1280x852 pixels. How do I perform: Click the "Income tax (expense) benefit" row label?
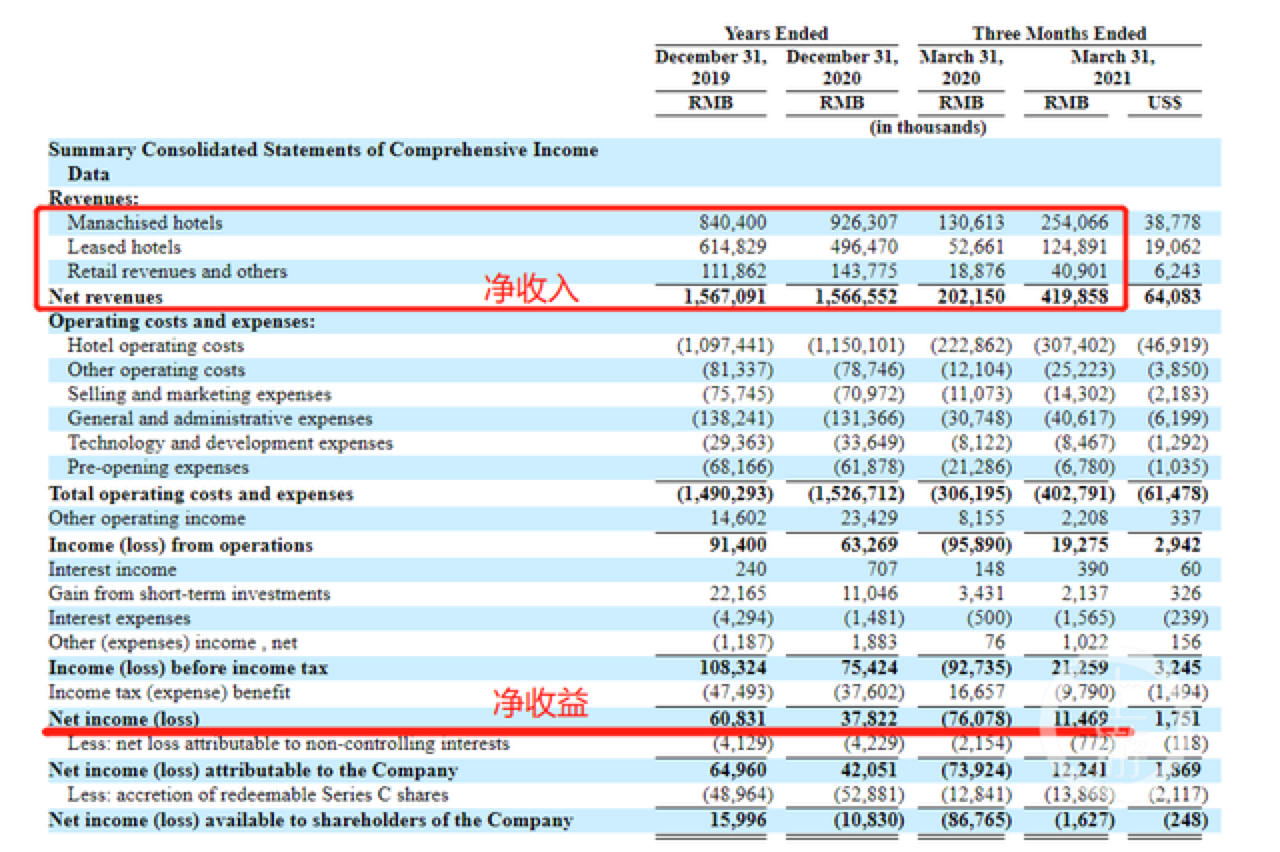tap(170, 692)
